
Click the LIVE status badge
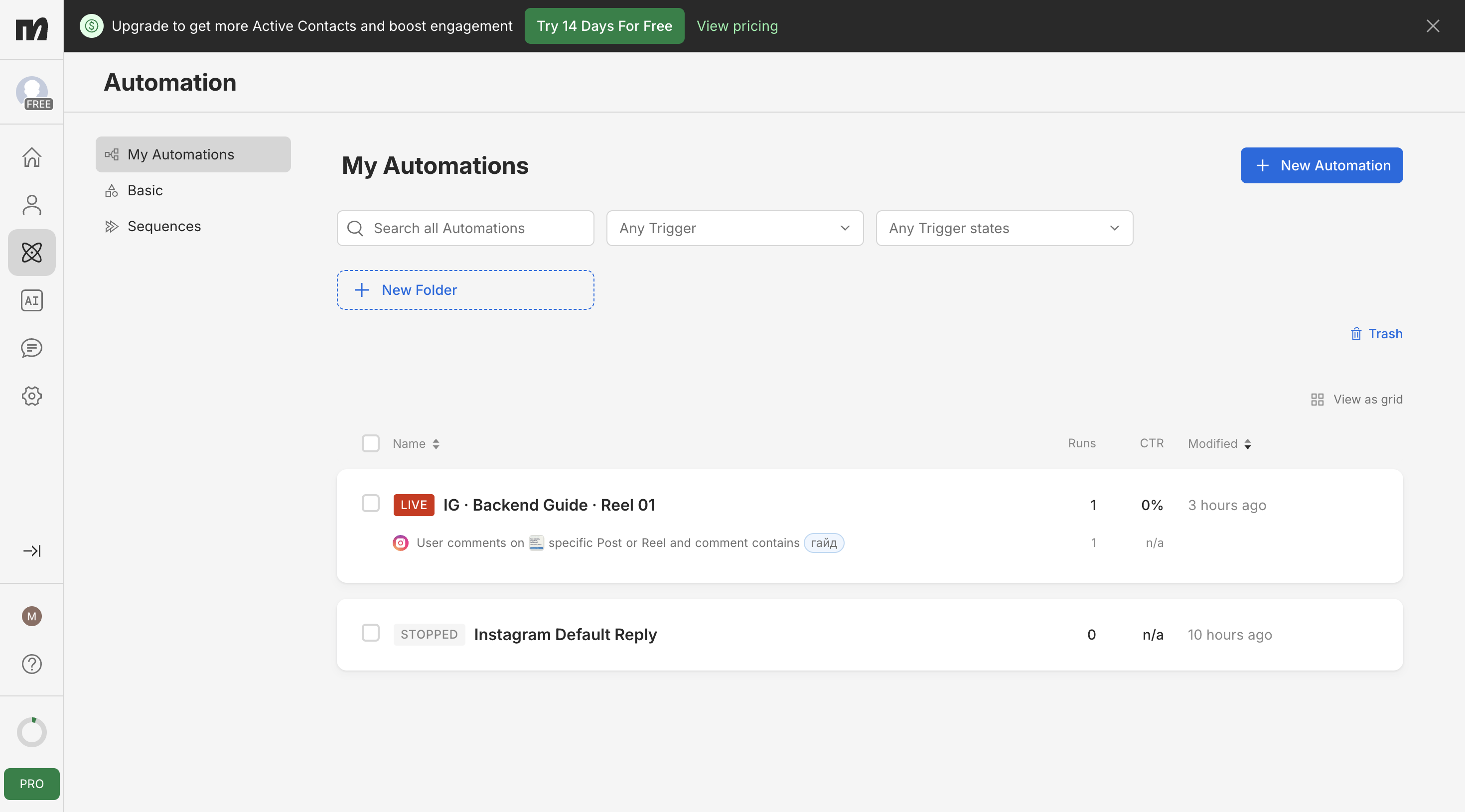coord(414,504)
